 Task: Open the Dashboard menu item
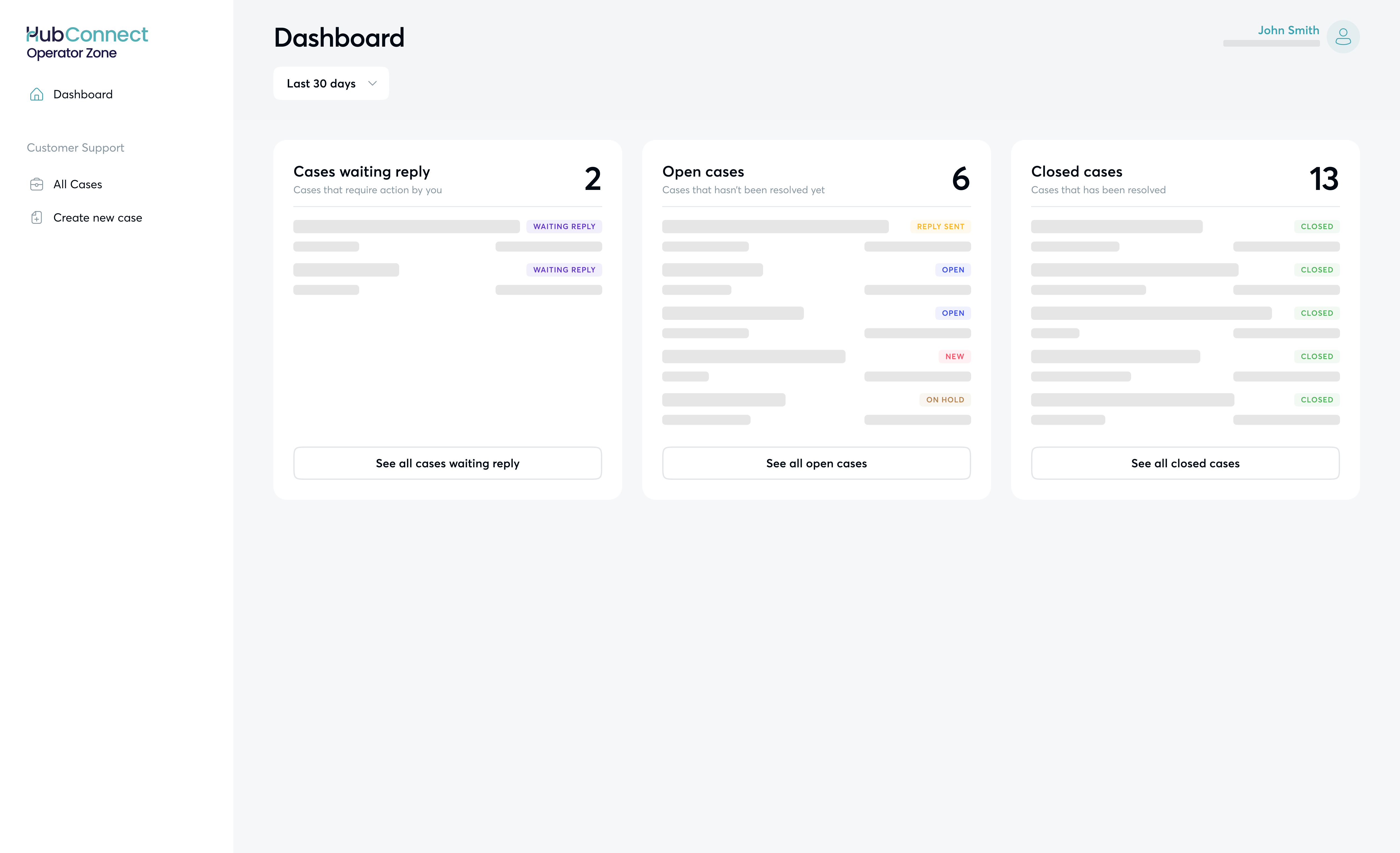coord(83,94)
